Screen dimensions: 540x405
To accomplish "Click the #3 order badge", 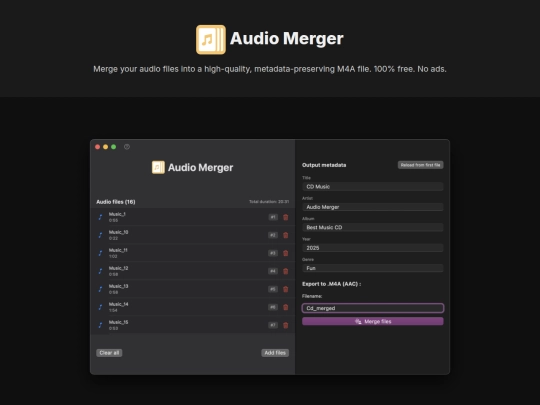I will tap(273, 253).
